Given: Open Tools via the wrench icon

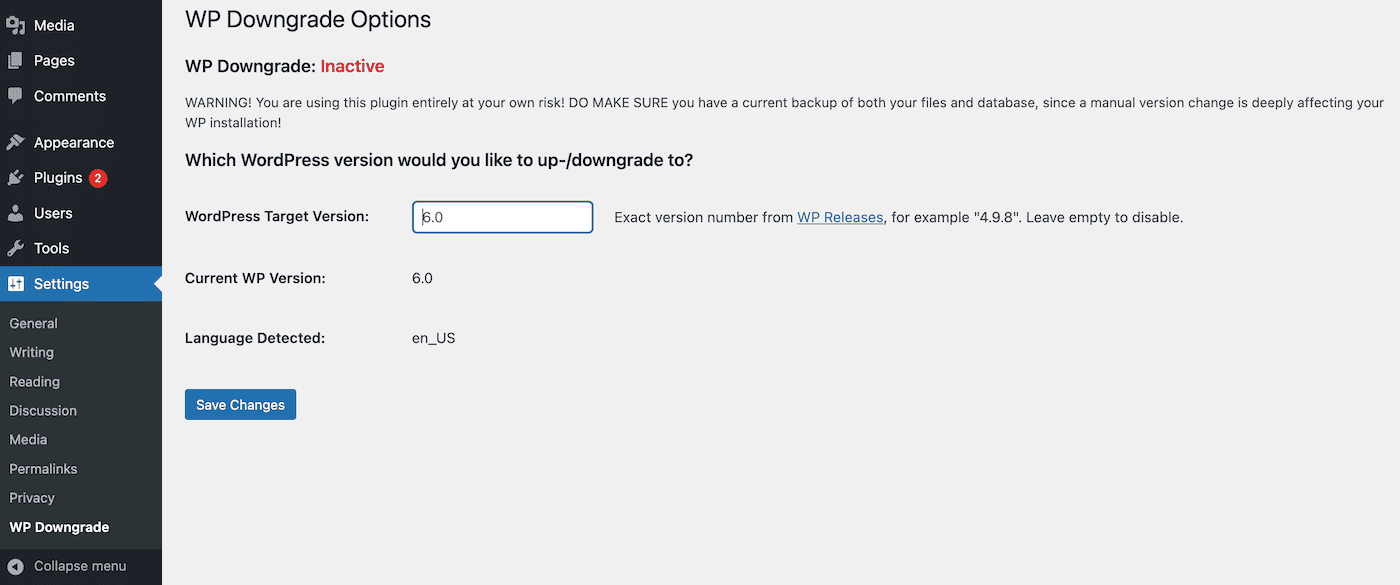Looking at the screenshot, I should click(16, 248).
